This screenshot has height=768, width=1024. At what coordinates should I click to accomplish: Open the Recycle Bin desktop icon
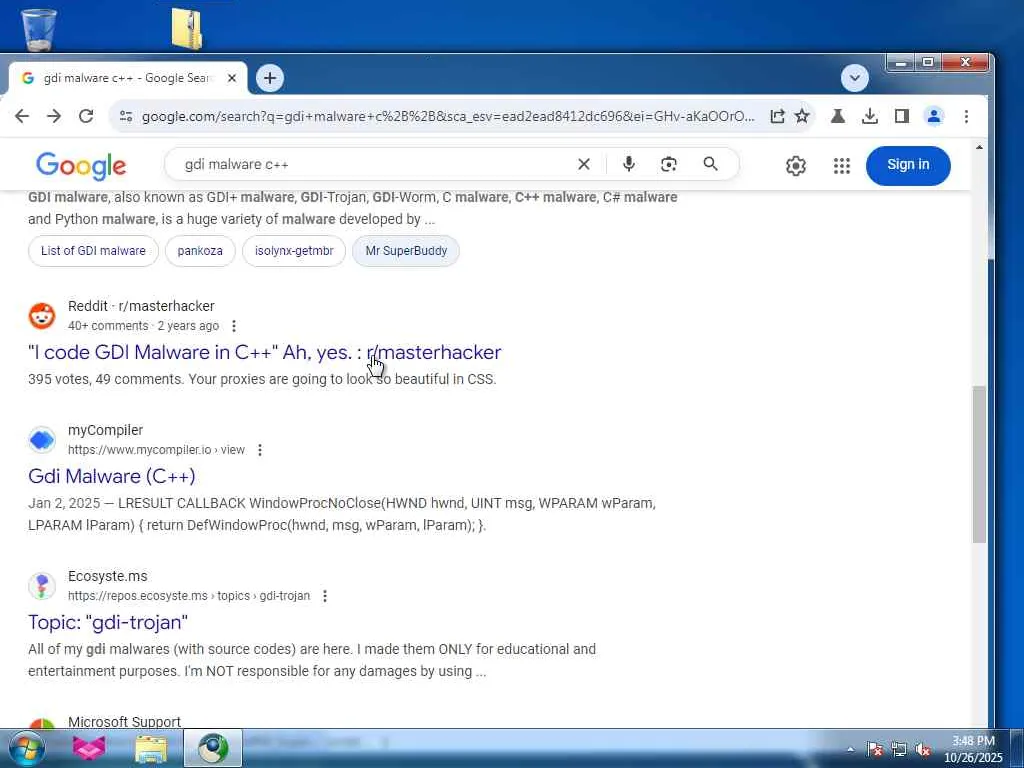click(39, 29)
